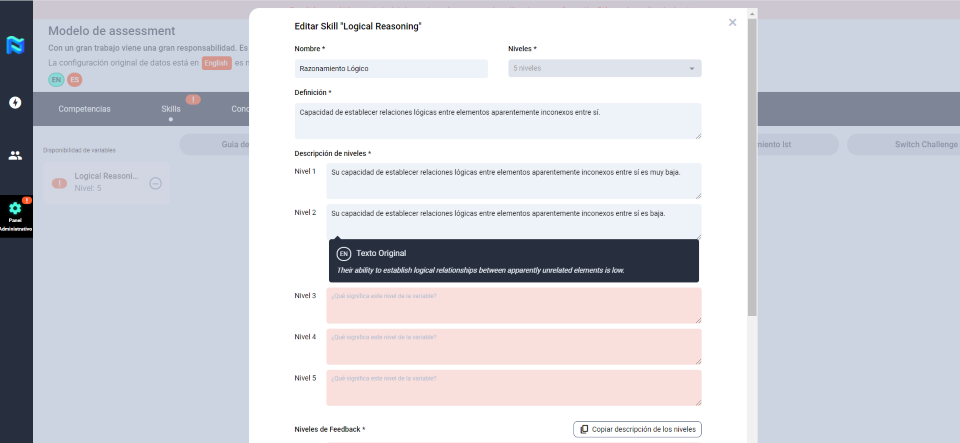The width and height of the screenshot is (960, 443).
Task: Open the lightning bolt sidebar section
Action: tap(15, 102)
